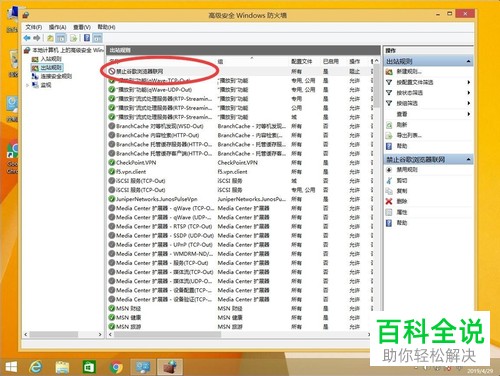Click the rules list horizontal scrollbar
This screenshot has height=376, width=500.
[167, 334]
